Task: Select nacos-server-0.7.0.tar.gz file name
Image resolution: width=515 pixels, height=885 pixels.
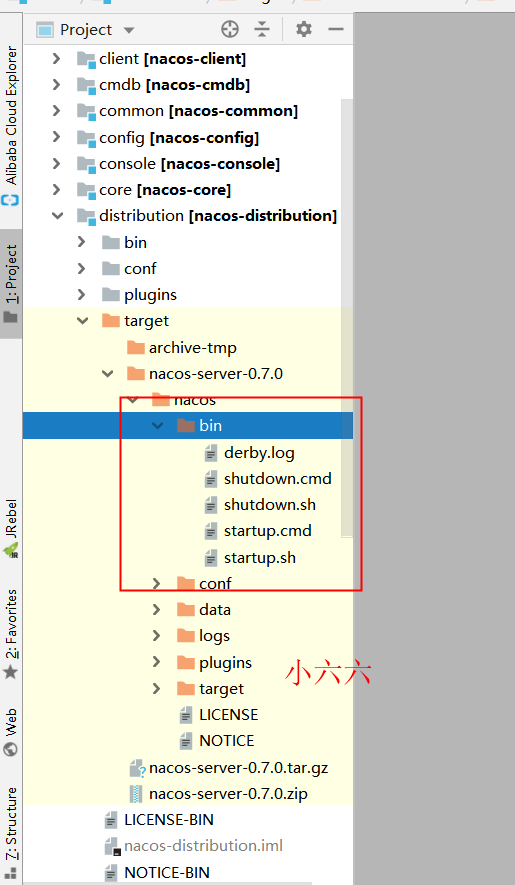Action: (x=238, y=768)
